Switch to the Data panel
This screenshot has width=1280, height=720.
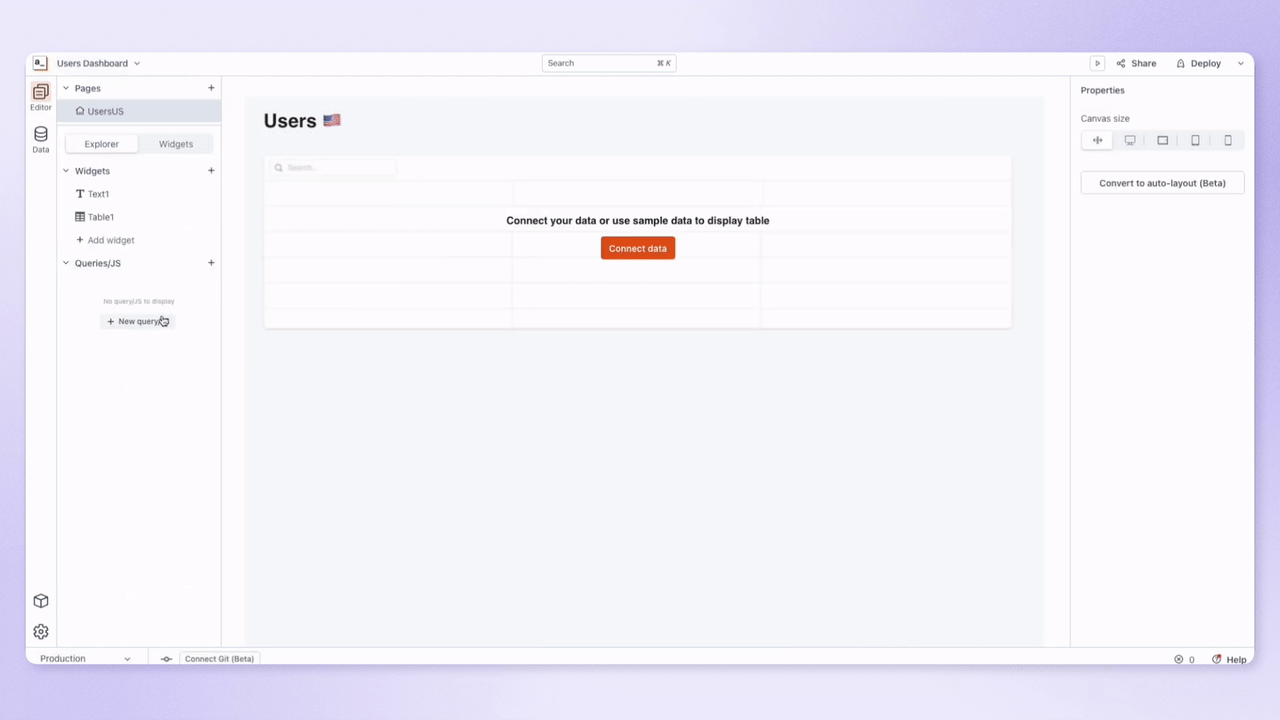point(40,139)
